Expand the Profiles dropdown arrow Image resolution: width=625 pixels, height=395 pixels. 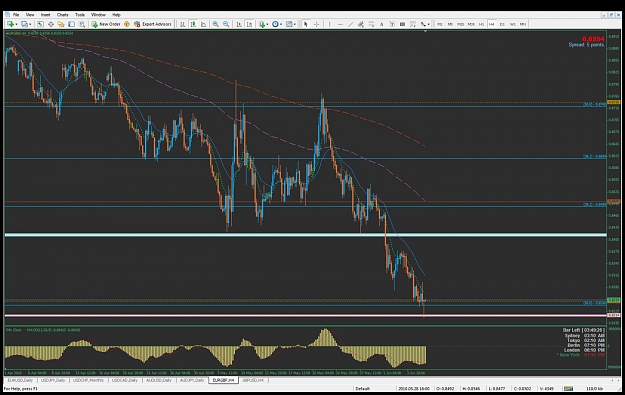[30, 24]
